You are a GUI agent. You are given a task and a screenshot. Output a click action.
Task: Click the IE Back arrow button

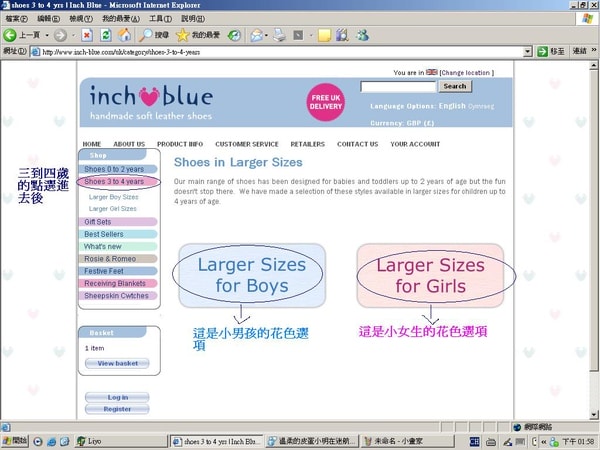coord(10,35)
